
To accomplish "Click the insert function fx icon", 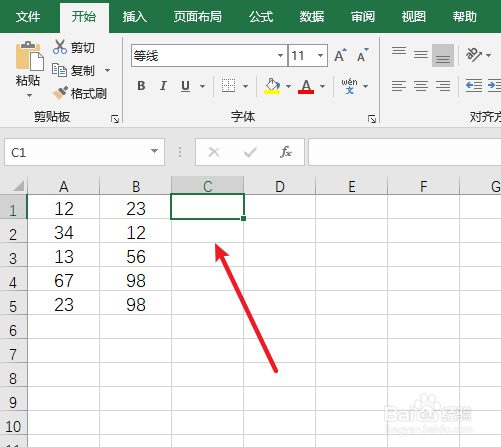I will (286, 152).
